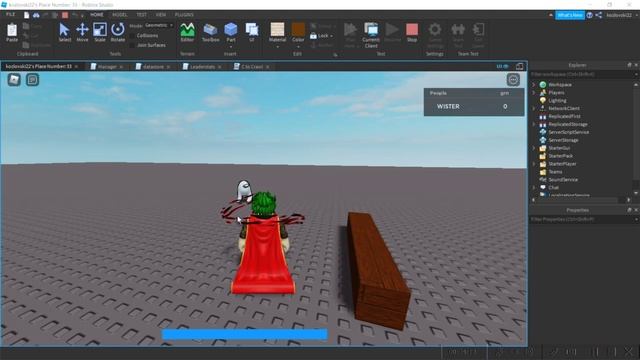Open the leaderstats script tab

[202, 67]
